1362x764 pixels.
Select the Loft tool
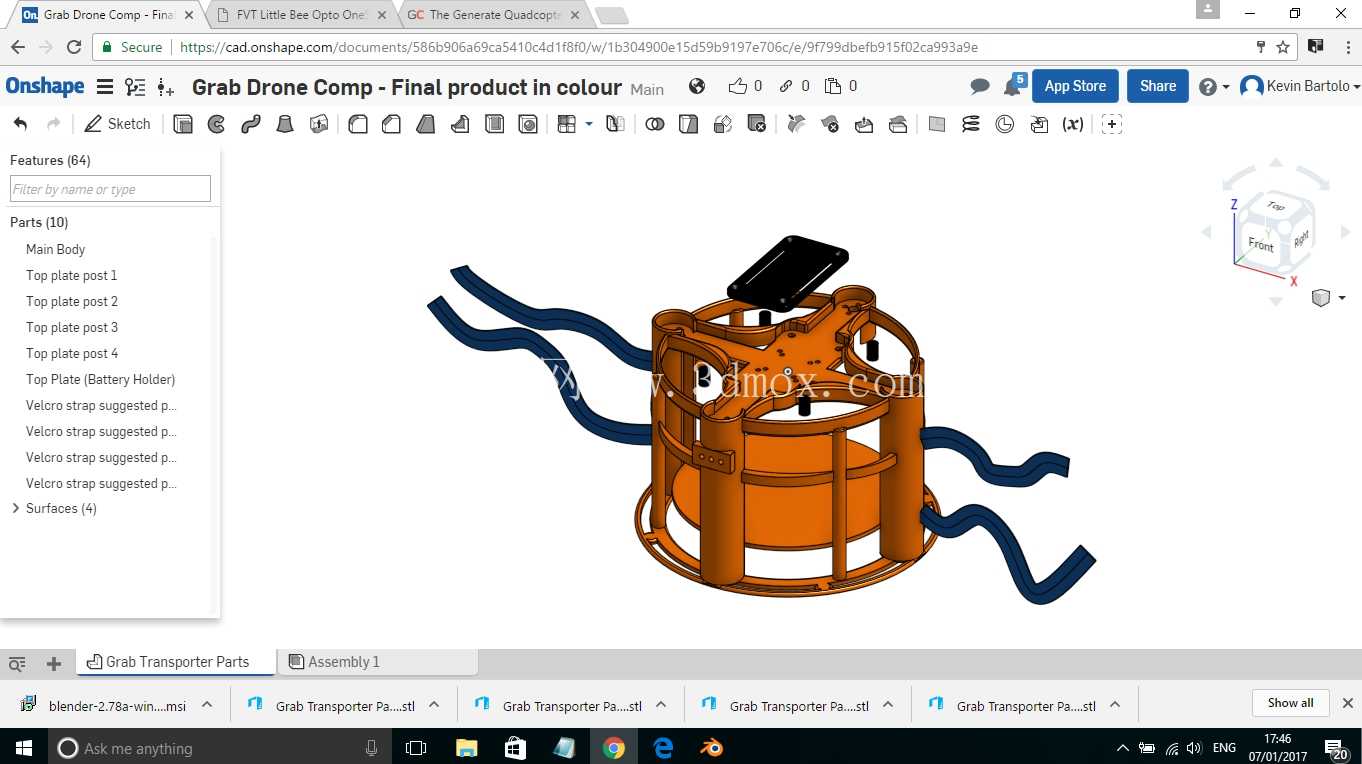point(285,124)
